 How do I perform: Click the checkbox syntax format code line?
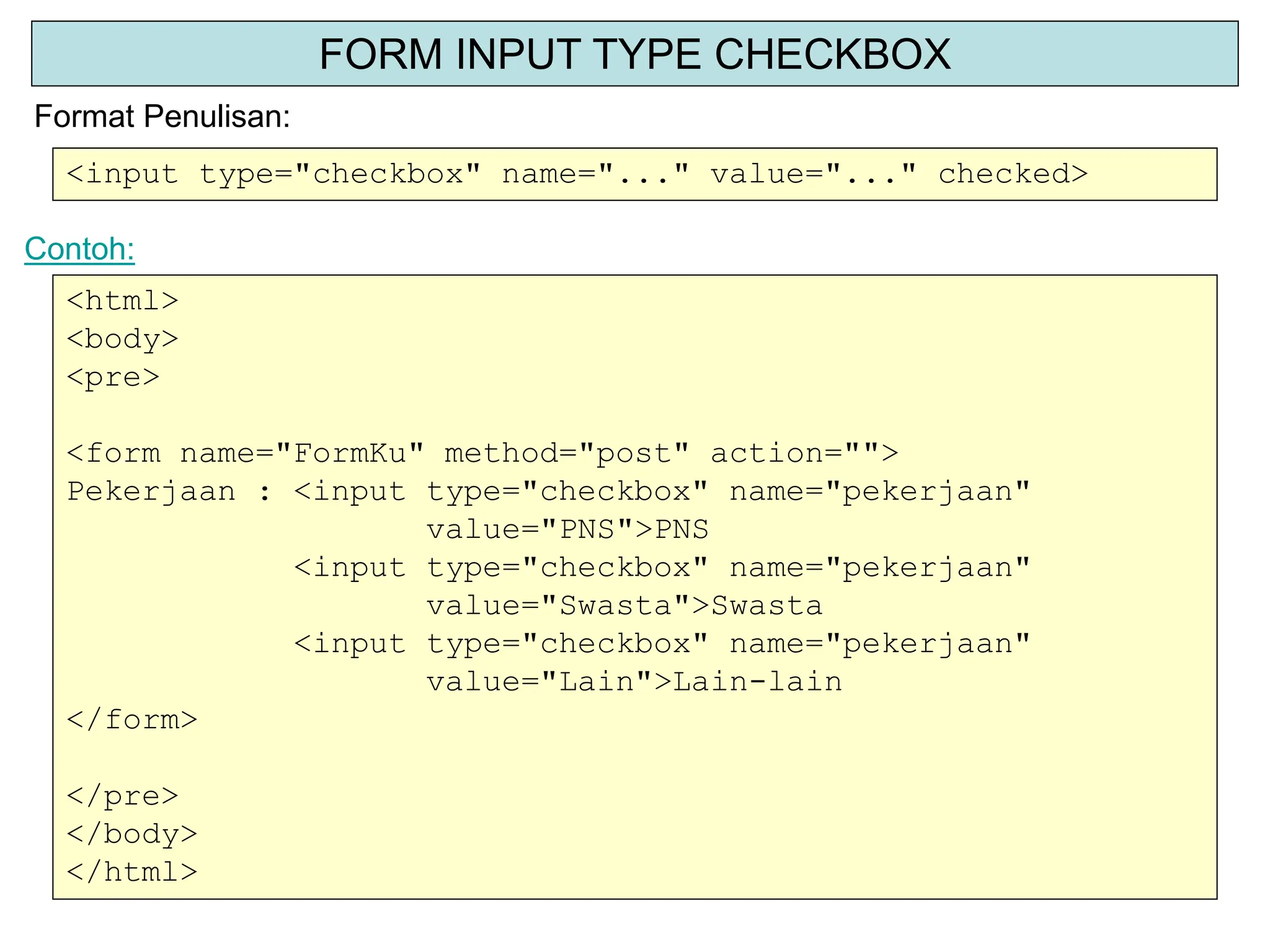point(577,174)
